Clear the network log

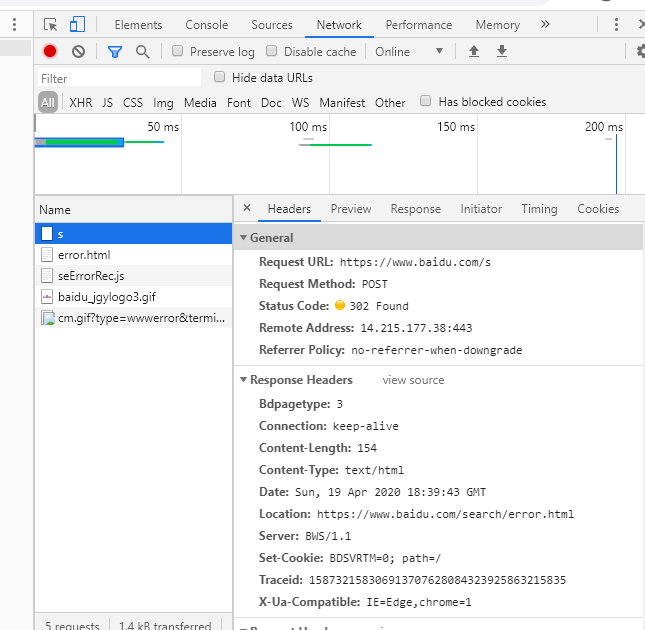[x=78, y=51]
